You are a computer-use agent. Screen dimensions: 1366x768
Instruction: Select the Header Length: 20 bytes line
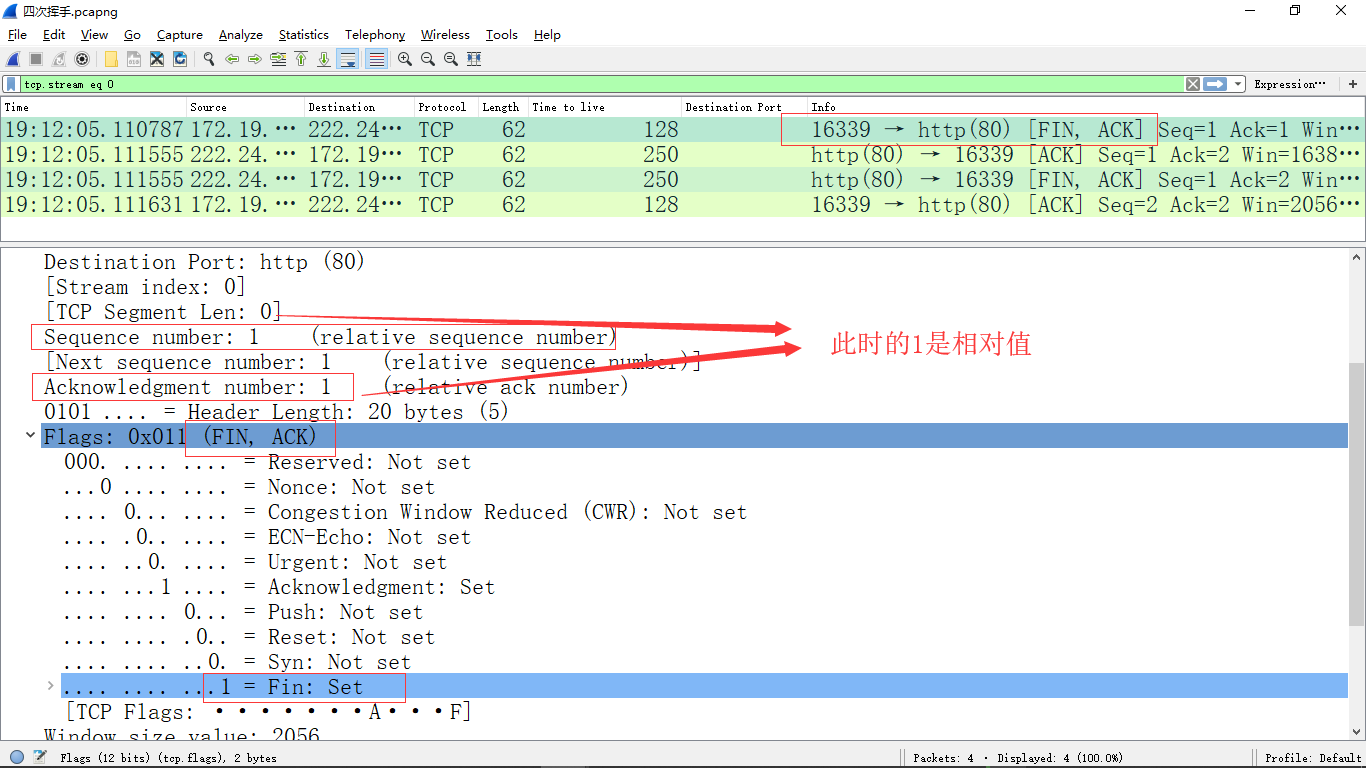click(276, 412)
